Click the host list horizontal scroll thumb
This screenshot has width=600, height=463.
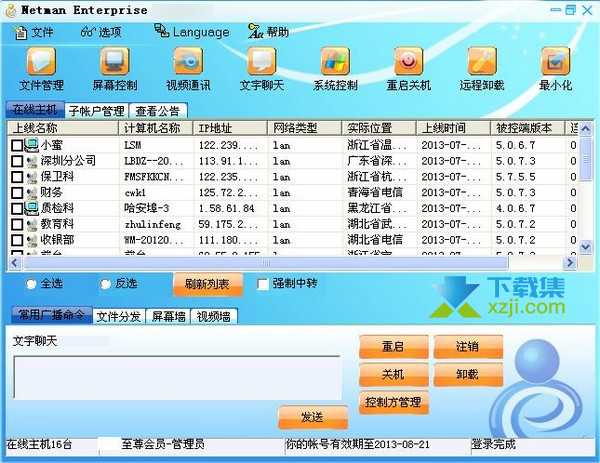point(266,262)
